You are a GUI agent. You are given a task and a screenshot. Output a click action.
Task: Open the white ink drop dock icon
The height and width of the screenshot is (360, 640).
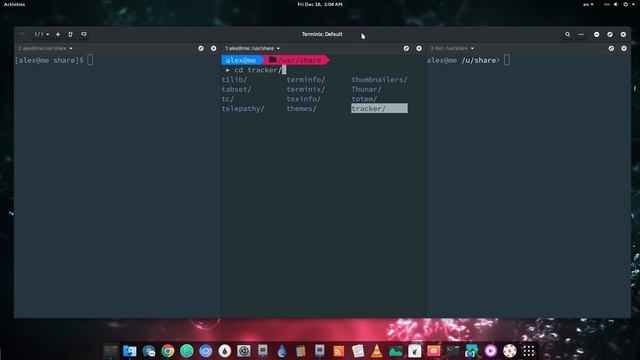(x=224, y=351)
